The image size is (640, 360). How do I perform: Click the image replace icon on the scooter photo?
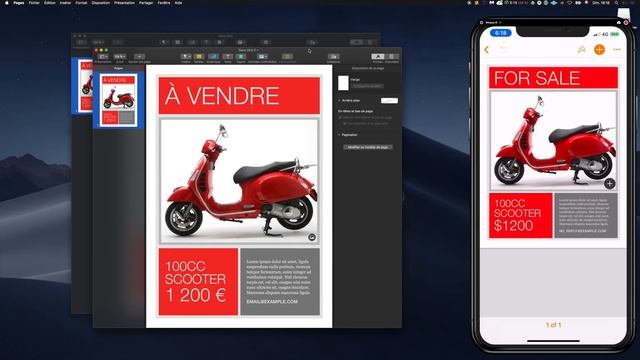click(312, 237)
